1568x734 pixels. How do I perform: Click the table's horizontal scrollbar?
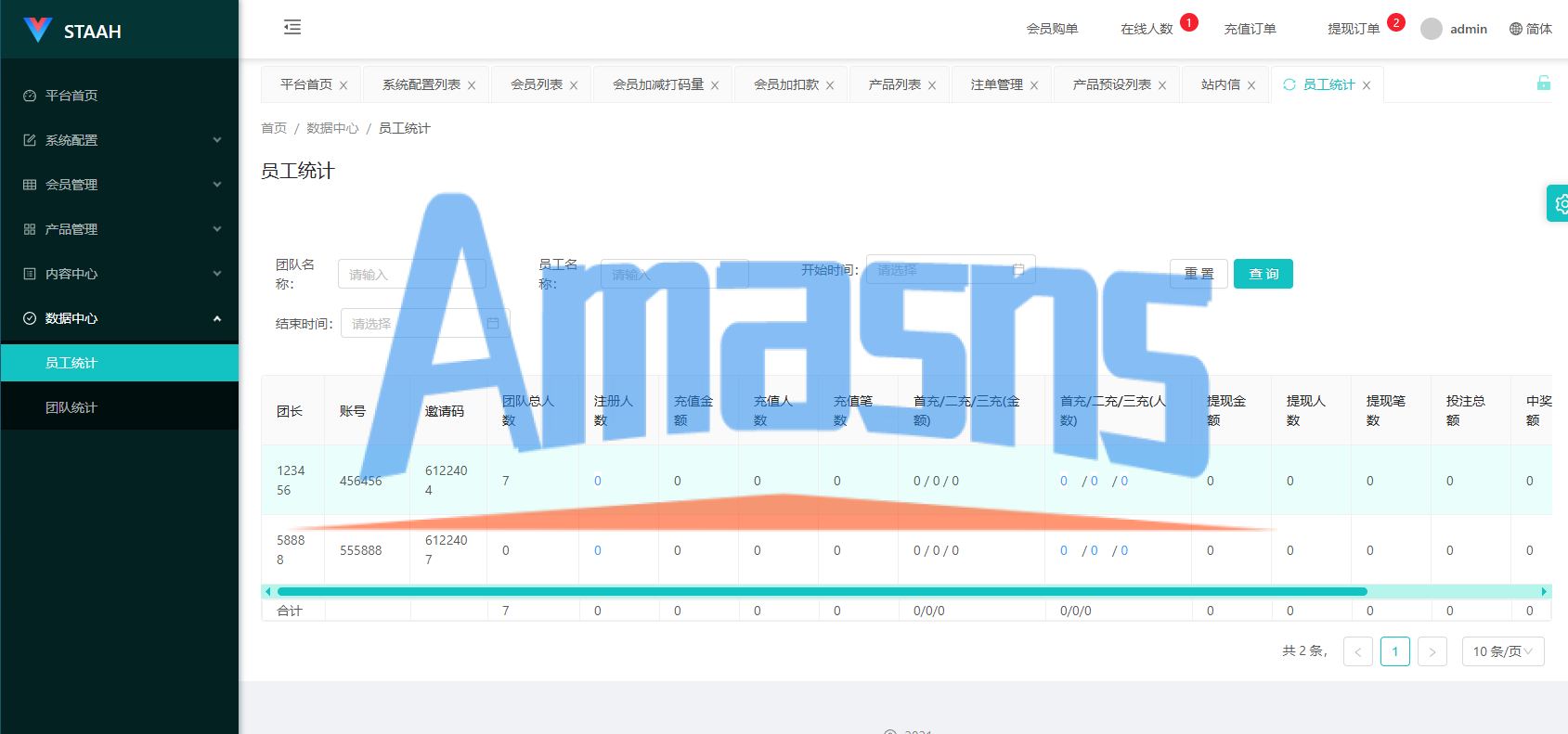pyautogui.click(x=822, y=591)
